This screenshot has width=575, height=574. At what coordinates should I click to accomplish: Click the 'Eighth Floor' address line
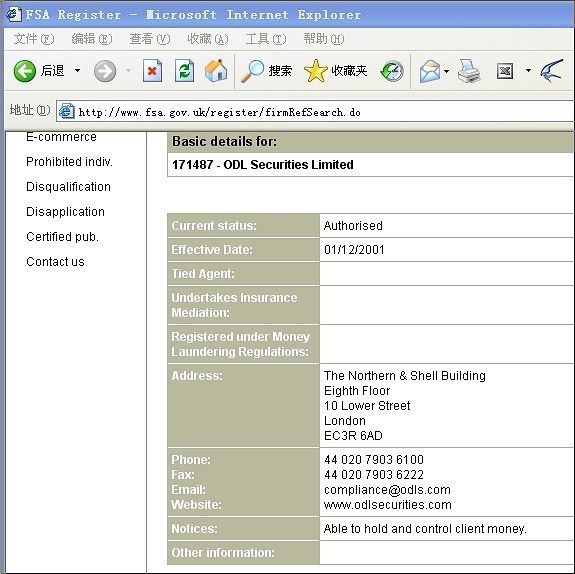tap(357, 391)
